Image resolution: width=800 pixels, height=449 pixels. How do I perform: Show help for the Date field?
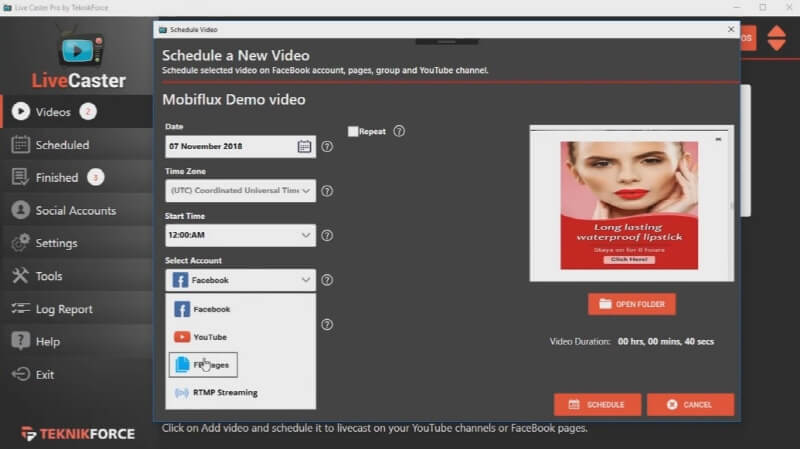point(327,146)
